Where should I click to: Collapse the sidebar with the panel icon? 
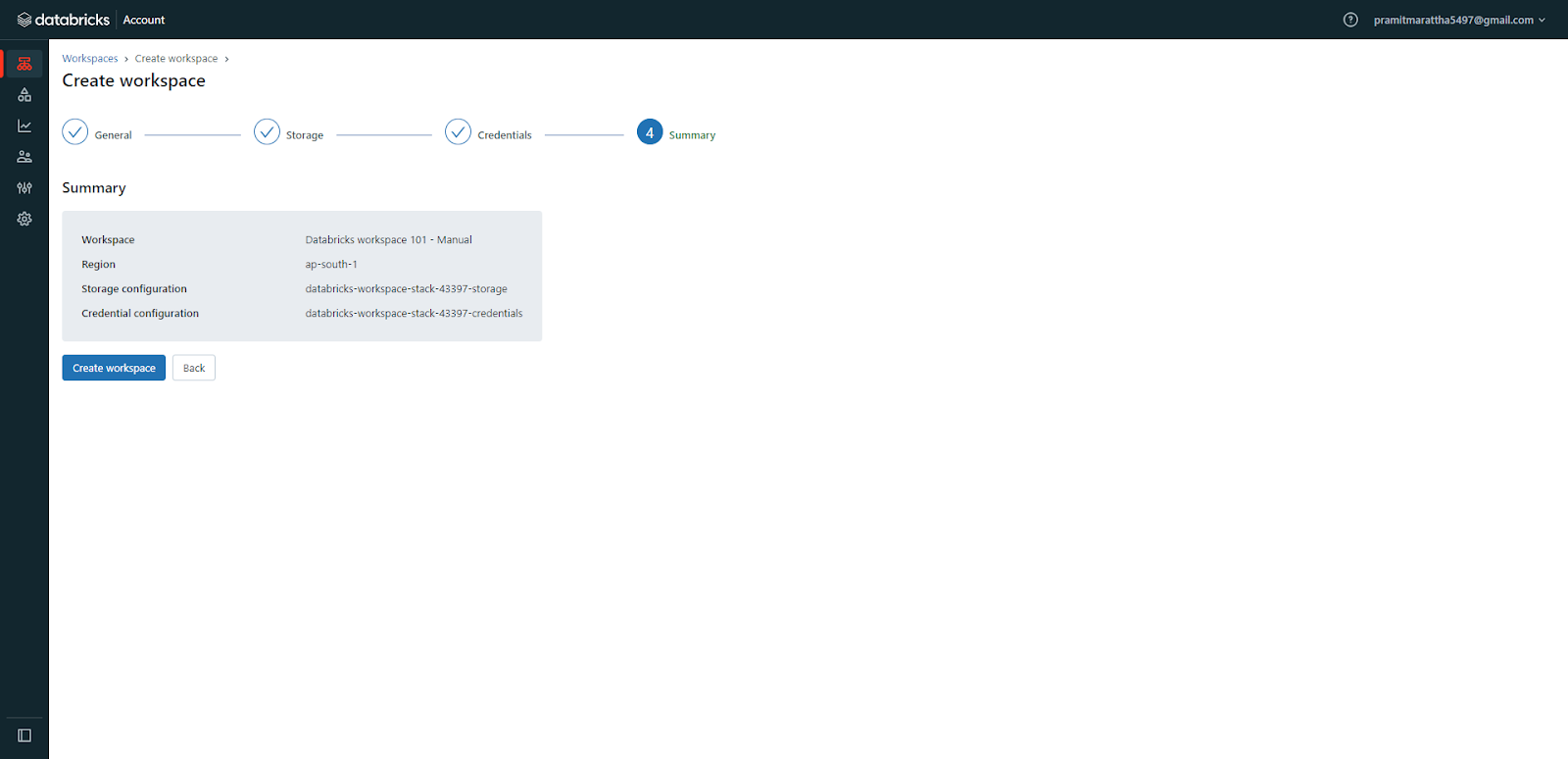(x=24, y=735)
